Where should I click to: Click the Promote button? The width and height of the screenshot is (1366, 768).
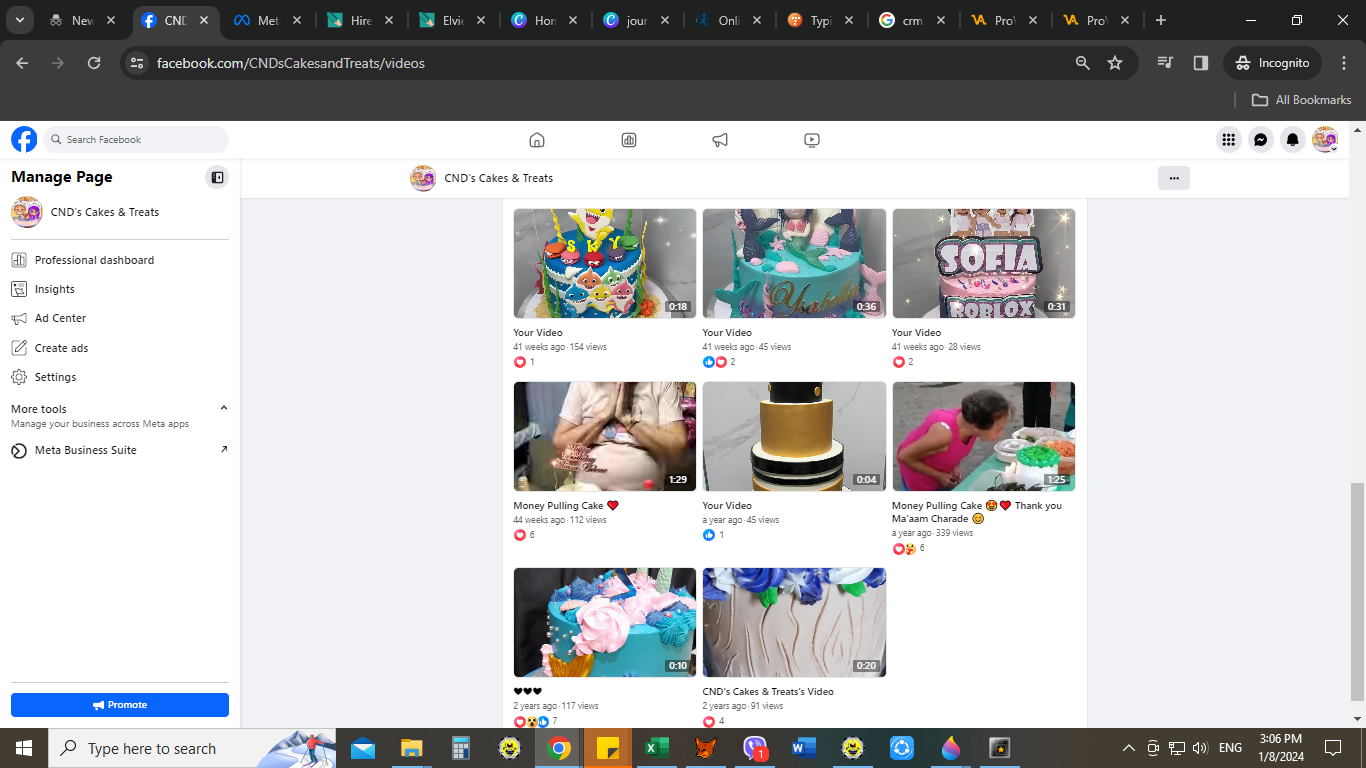120,705
